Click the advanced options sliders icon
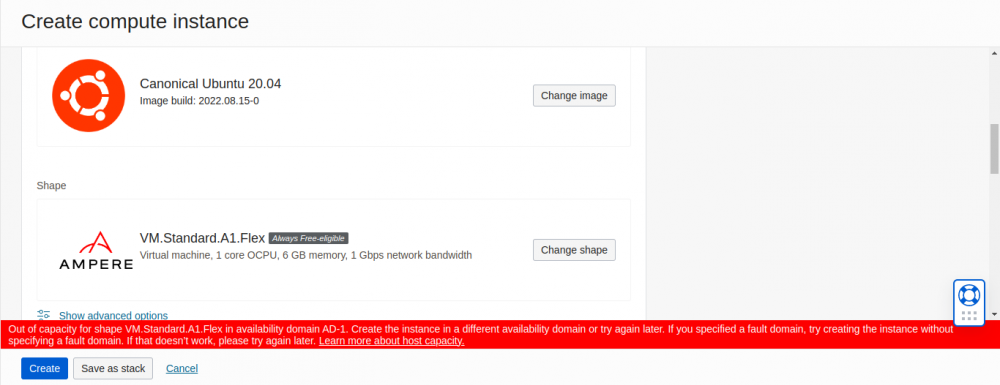 44,315
